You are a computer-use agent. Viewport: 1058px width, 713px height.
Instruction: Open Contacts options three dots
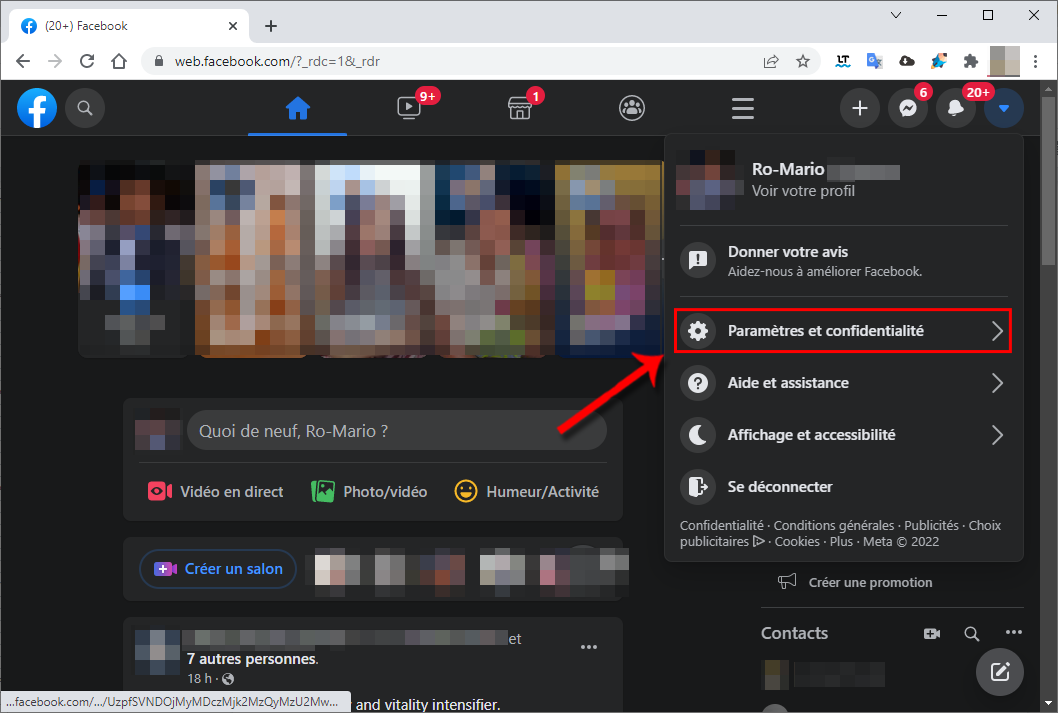point(1013,633)
